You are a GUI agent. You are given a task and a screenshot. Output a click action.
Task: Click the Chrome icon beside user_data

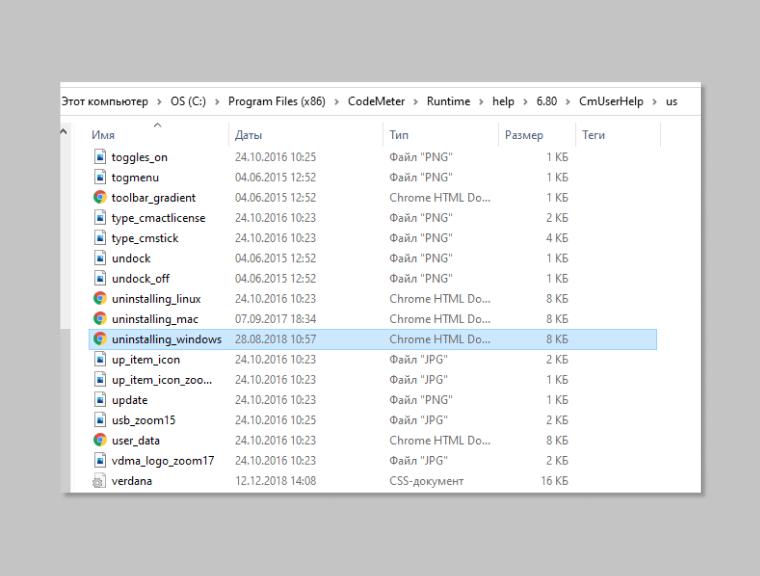(99, 440)
